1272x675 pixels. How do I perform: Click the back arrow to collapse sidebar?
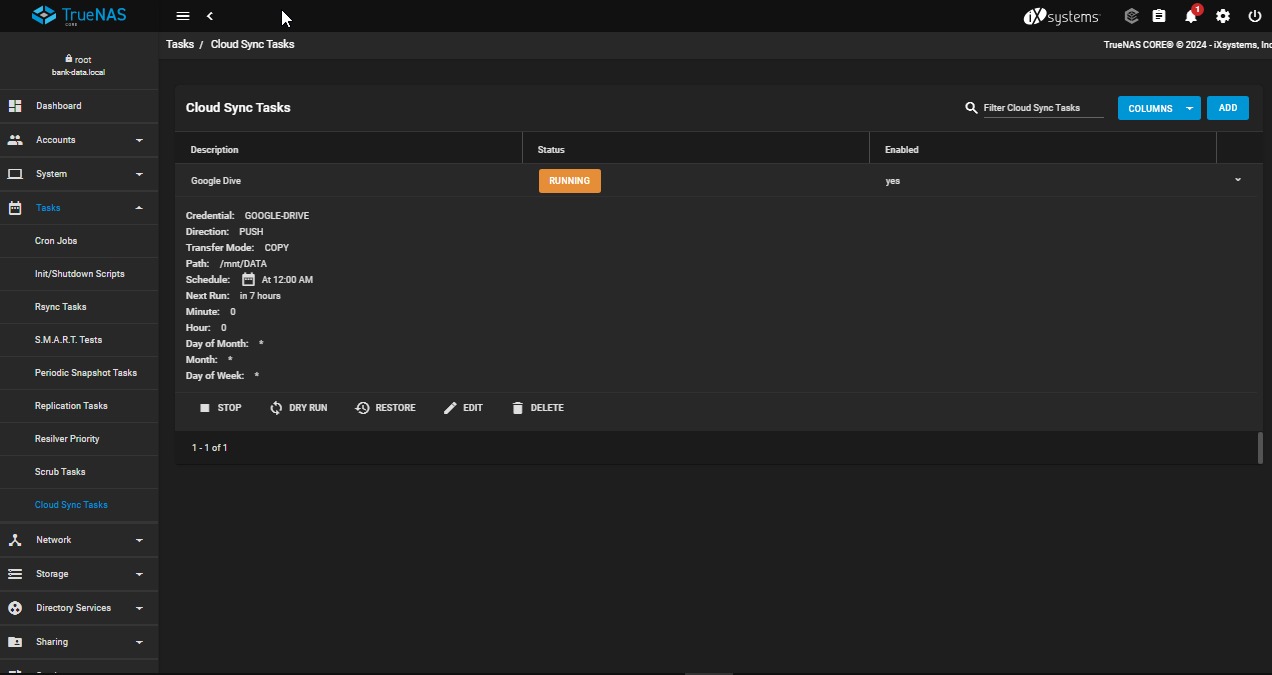[210, 16]
